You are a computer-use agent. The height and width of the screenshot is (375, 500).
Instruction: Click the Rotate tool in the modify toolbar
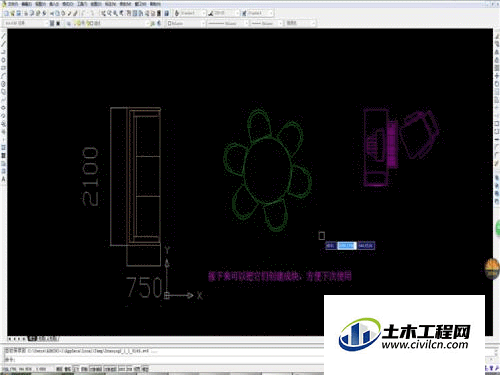[497, 84]
